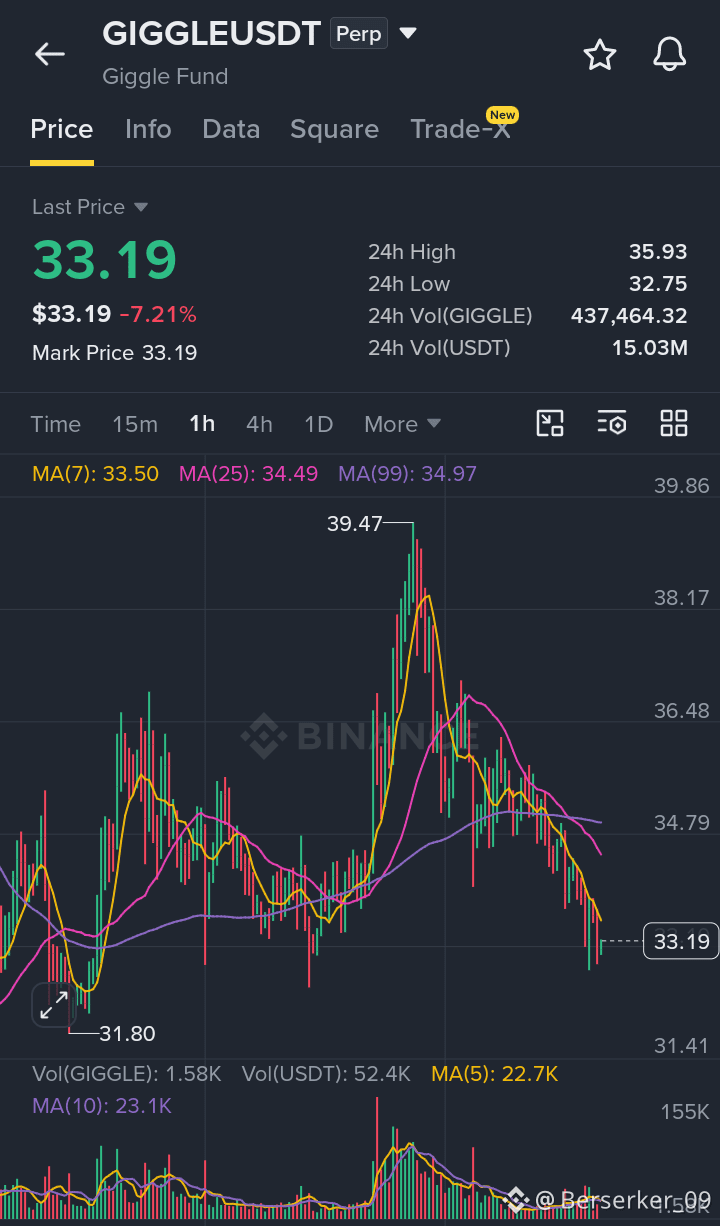
Task: Select the 15m chart interval
Action: click(135, 424)
